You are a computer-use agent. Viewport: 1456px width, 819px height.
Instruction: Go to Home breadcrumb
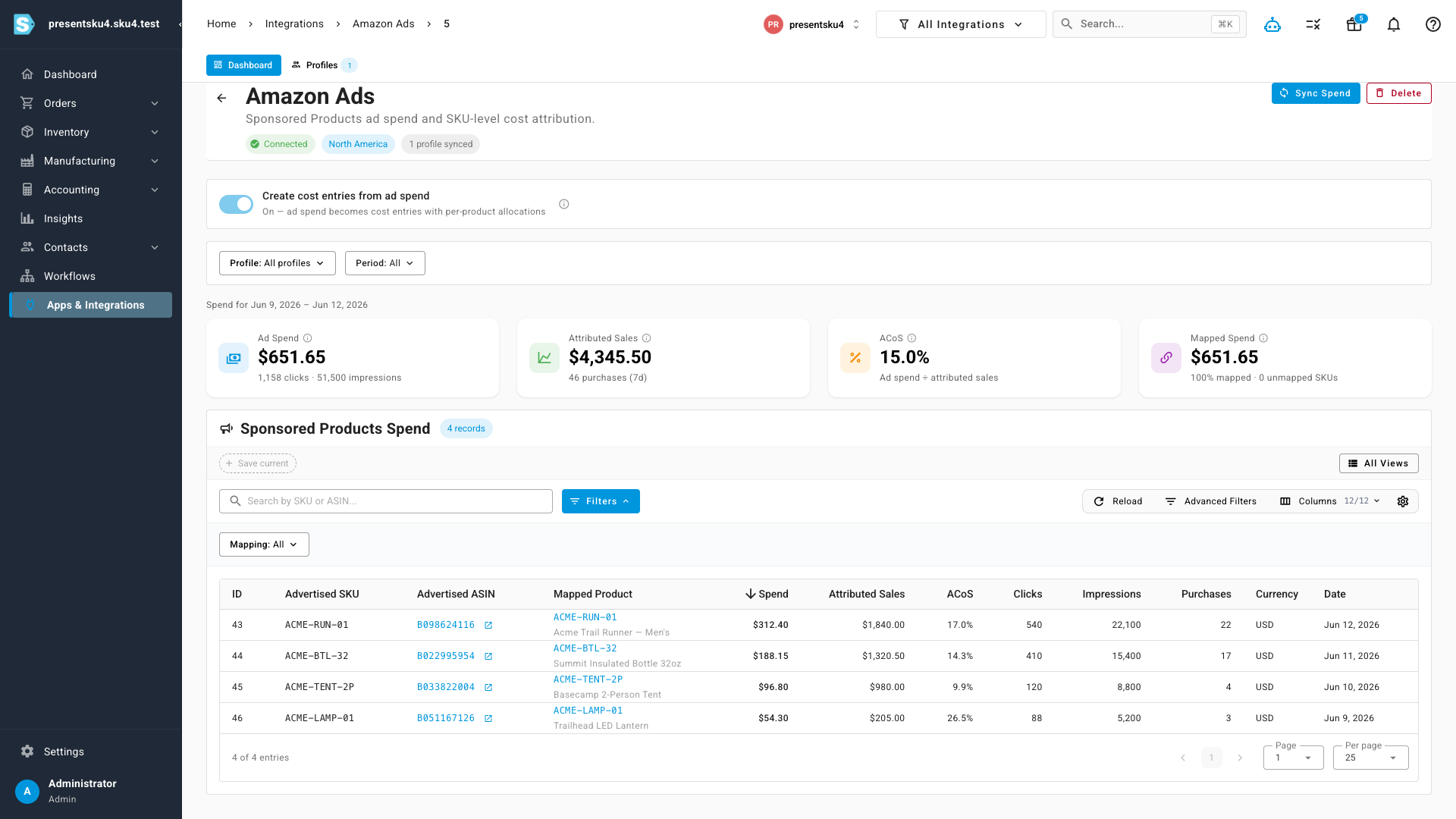[x=221, y=24]
